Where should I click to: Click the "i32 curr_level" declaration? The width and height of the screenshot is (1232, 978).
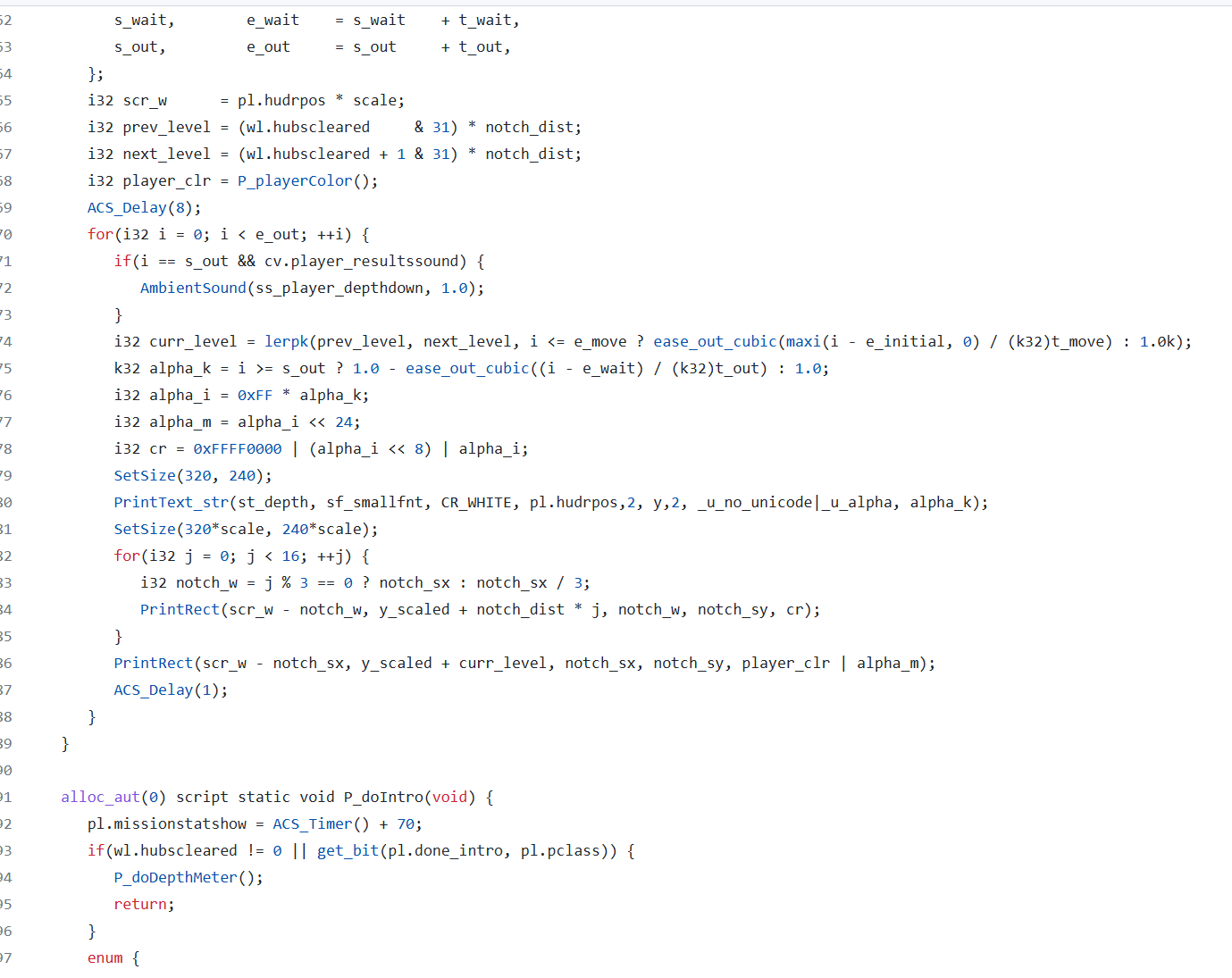pos(175,341)
